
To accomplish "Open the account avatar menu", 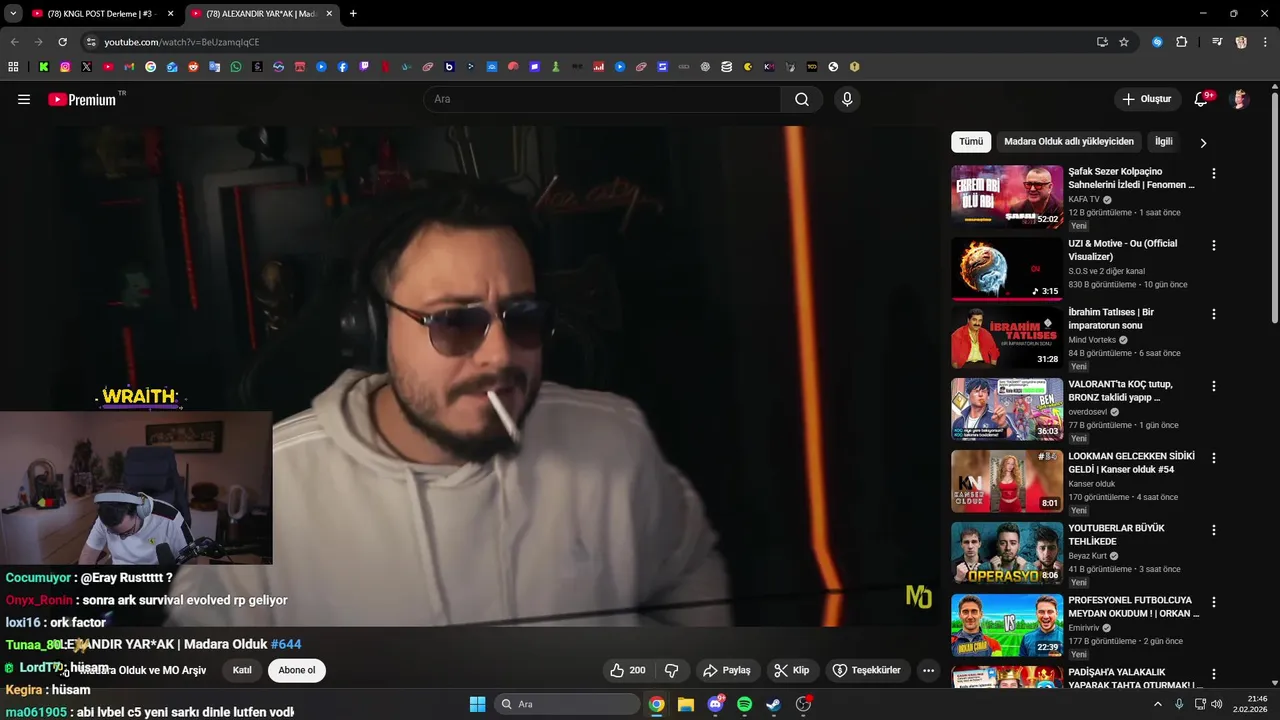I will pos(1240,99).
